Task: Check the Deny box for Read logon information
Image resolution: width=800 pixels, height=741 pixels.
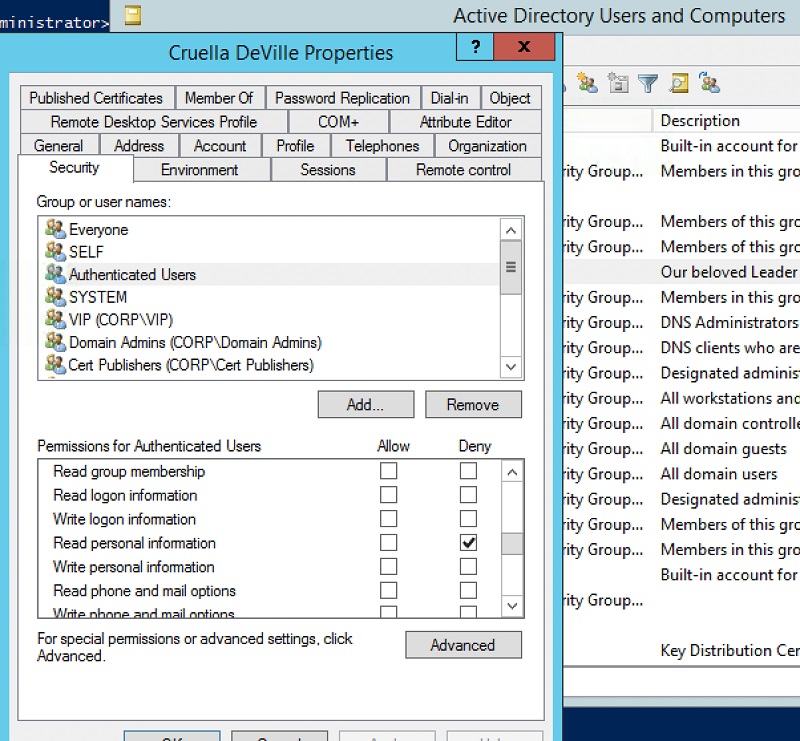Action: point(470,495)
